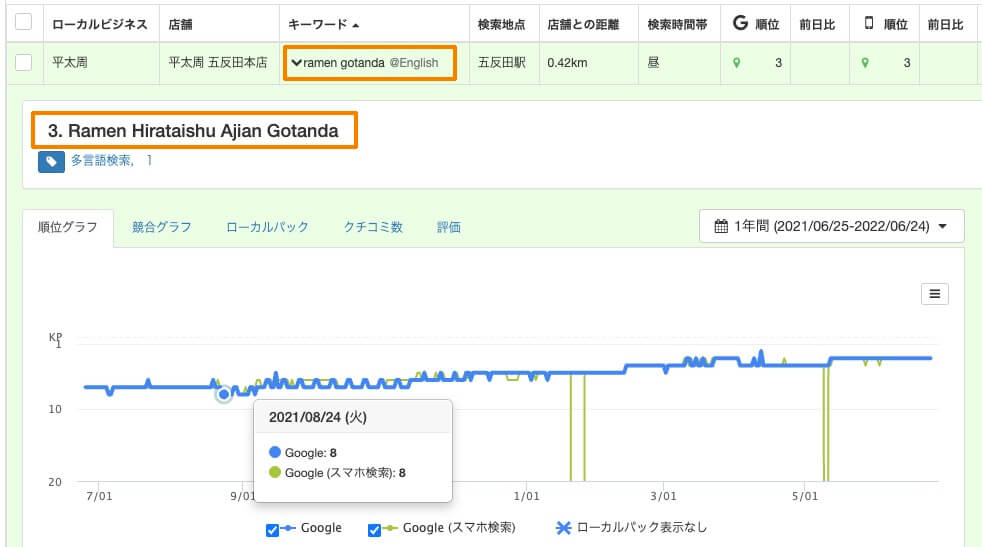
Task: Collapse the ramen gotanda keyword row
Action: [x=296, y=63]
